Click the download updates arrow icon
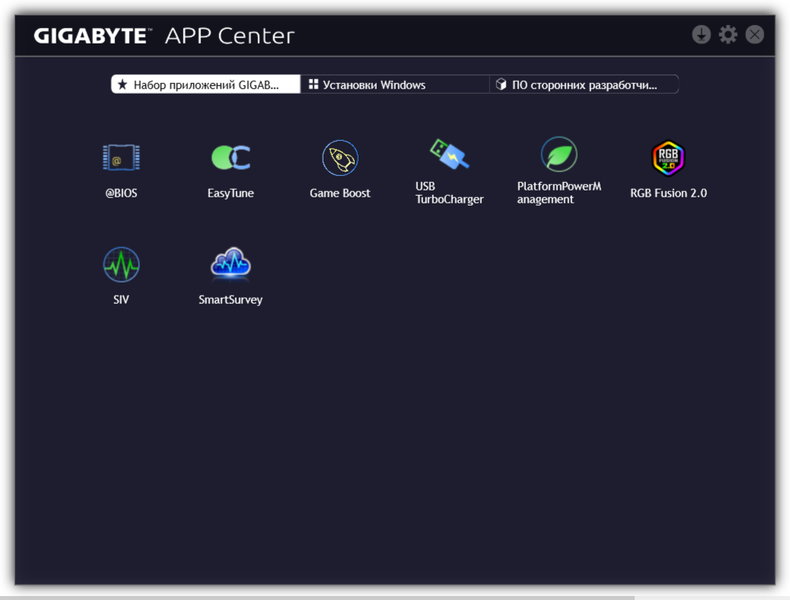 (x=701, y=35)
